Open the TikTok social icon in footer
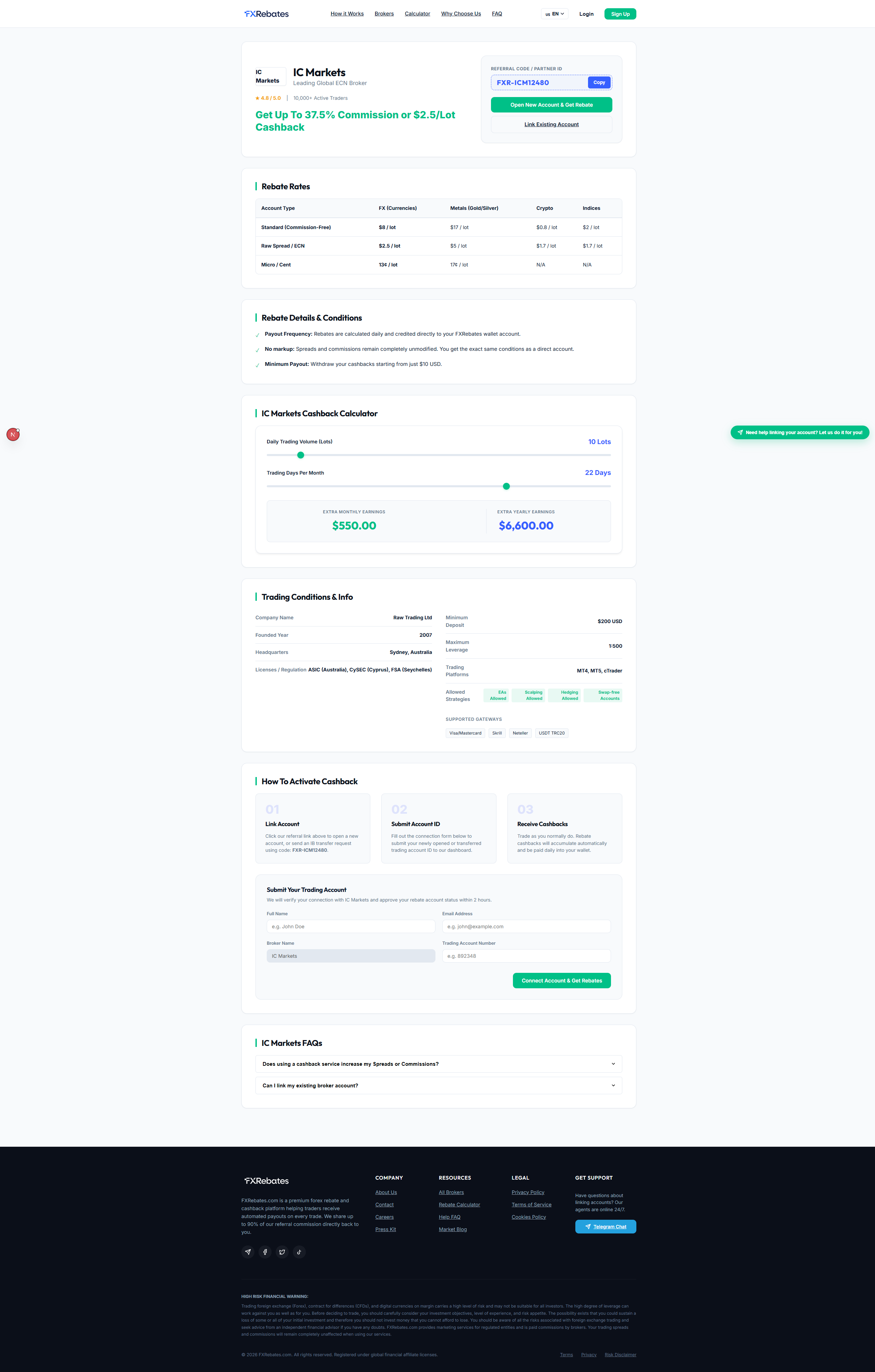Screen dimensions: 875x1372 (x=299, y=1252)
